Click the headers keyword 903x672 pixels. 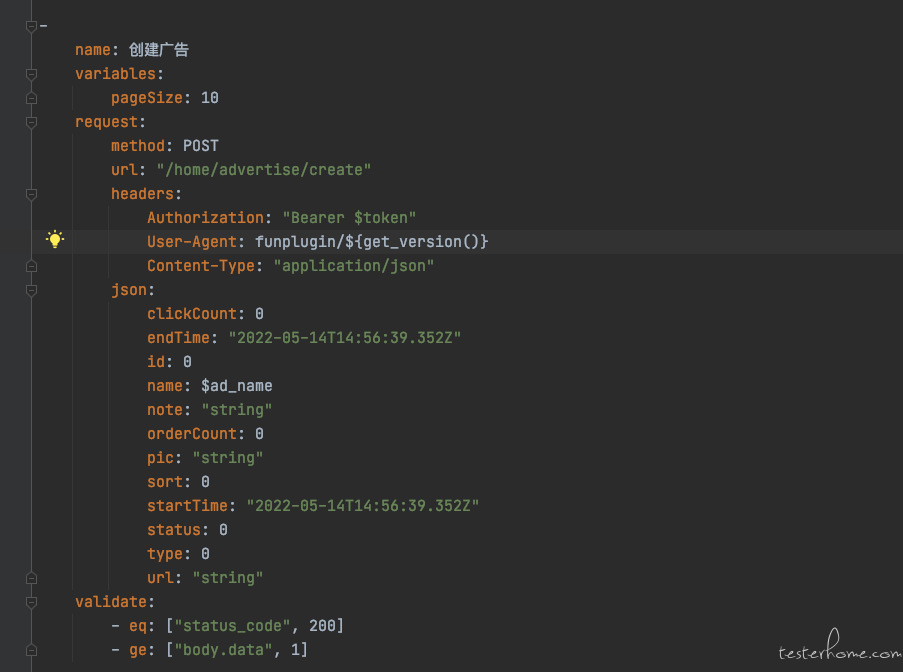[142, 194]
